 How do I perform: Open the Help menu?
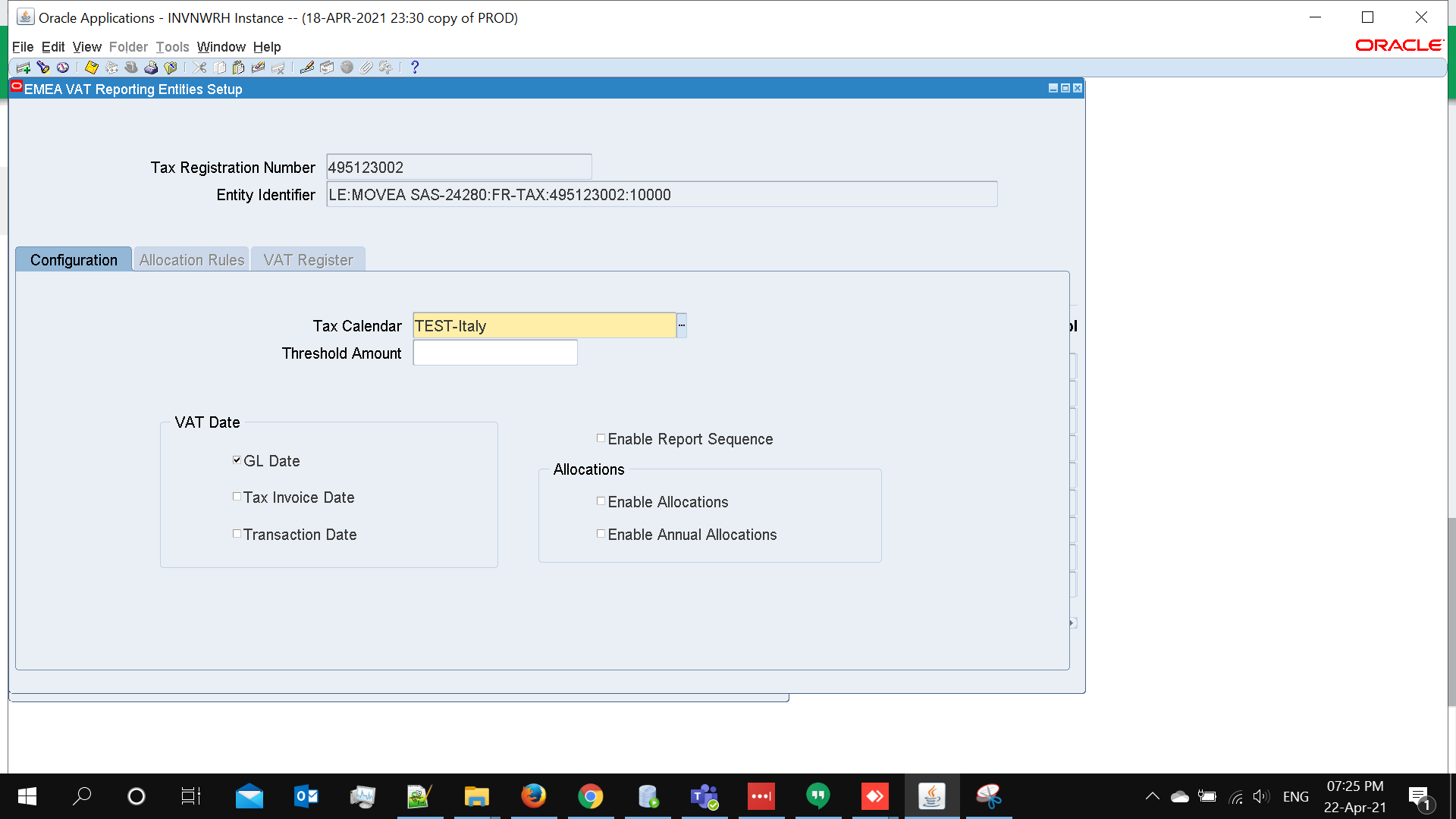tap(267, 47)
